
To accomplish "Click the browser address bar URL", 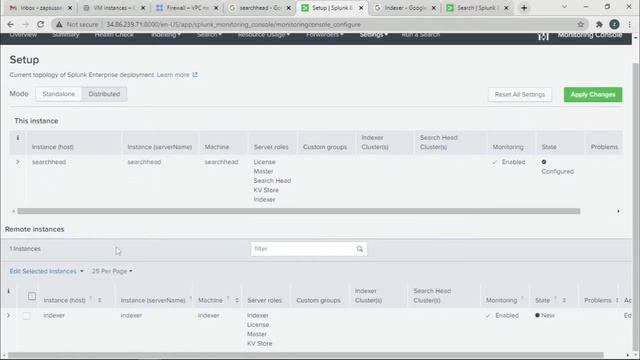I will [x=233, y=24].
